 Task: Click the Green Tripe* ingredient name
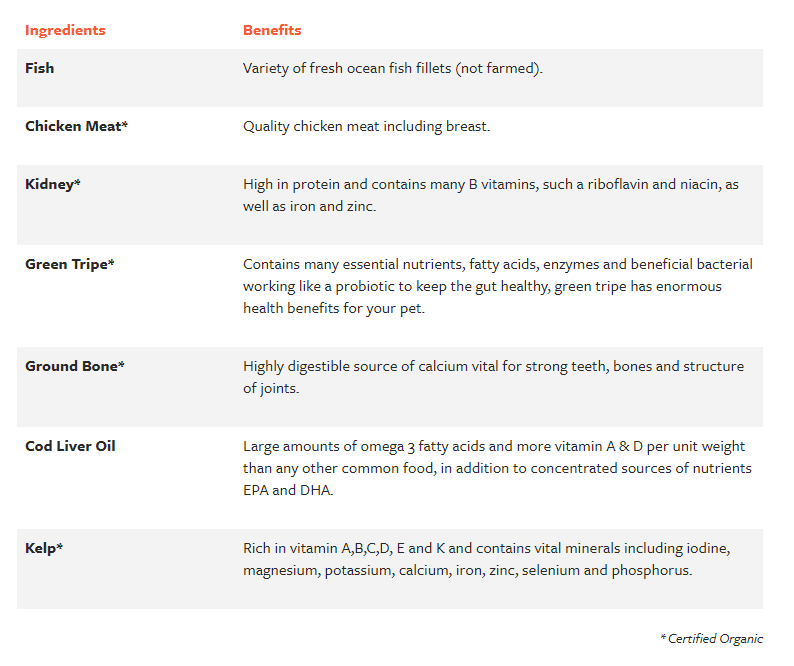coord(70,264)
